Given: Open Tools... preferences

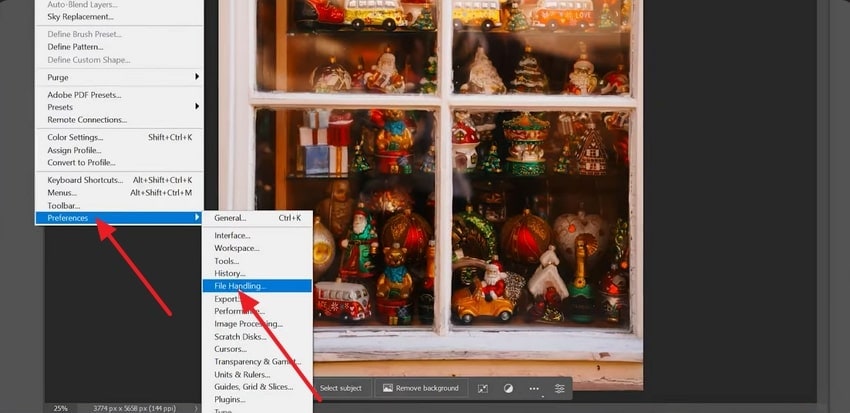Looking at the screenshot, I should click(x=257, y=261).
